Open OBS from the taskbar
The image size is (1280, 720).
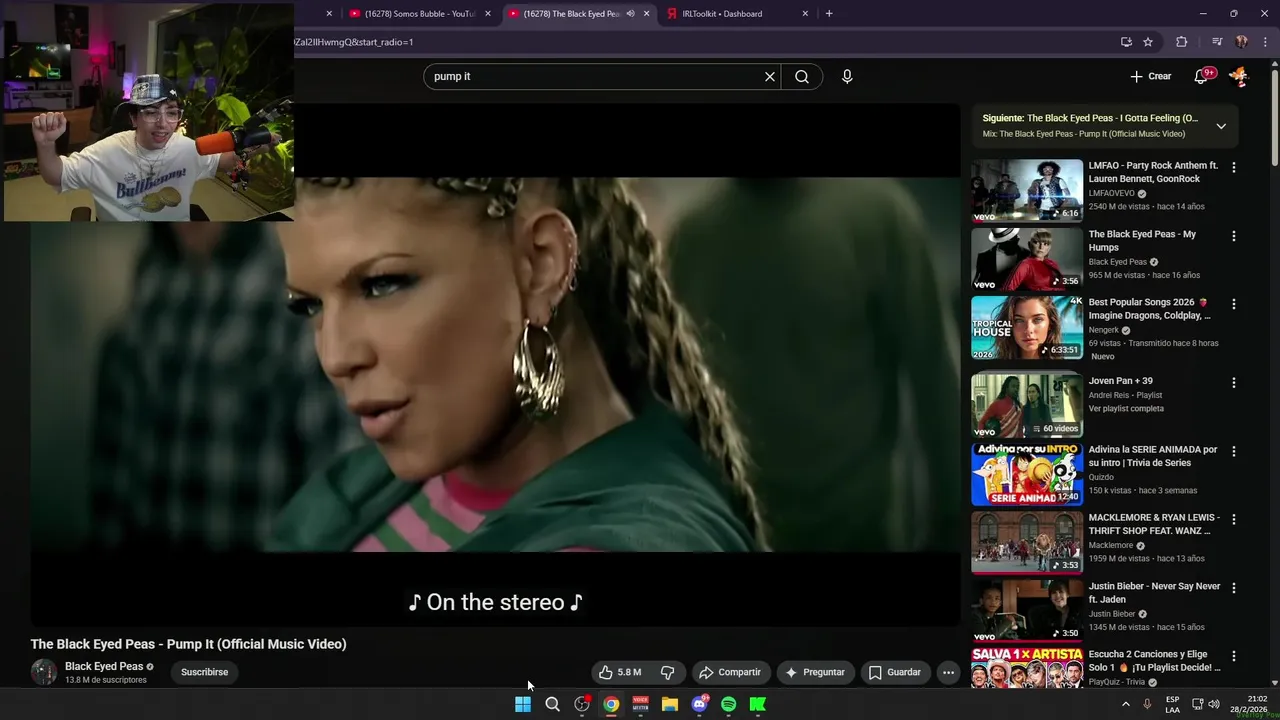582,704
